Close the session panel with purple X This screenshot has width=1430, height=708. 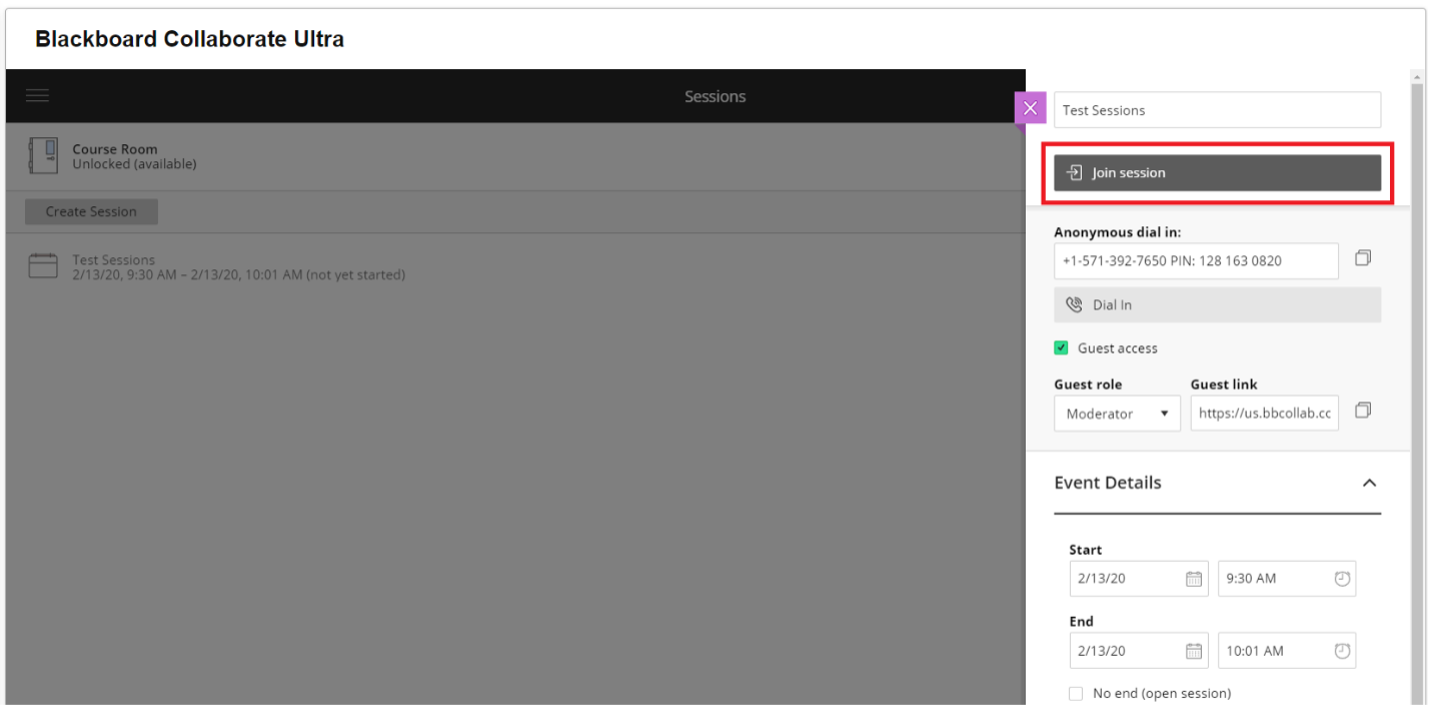[1030, 108]
